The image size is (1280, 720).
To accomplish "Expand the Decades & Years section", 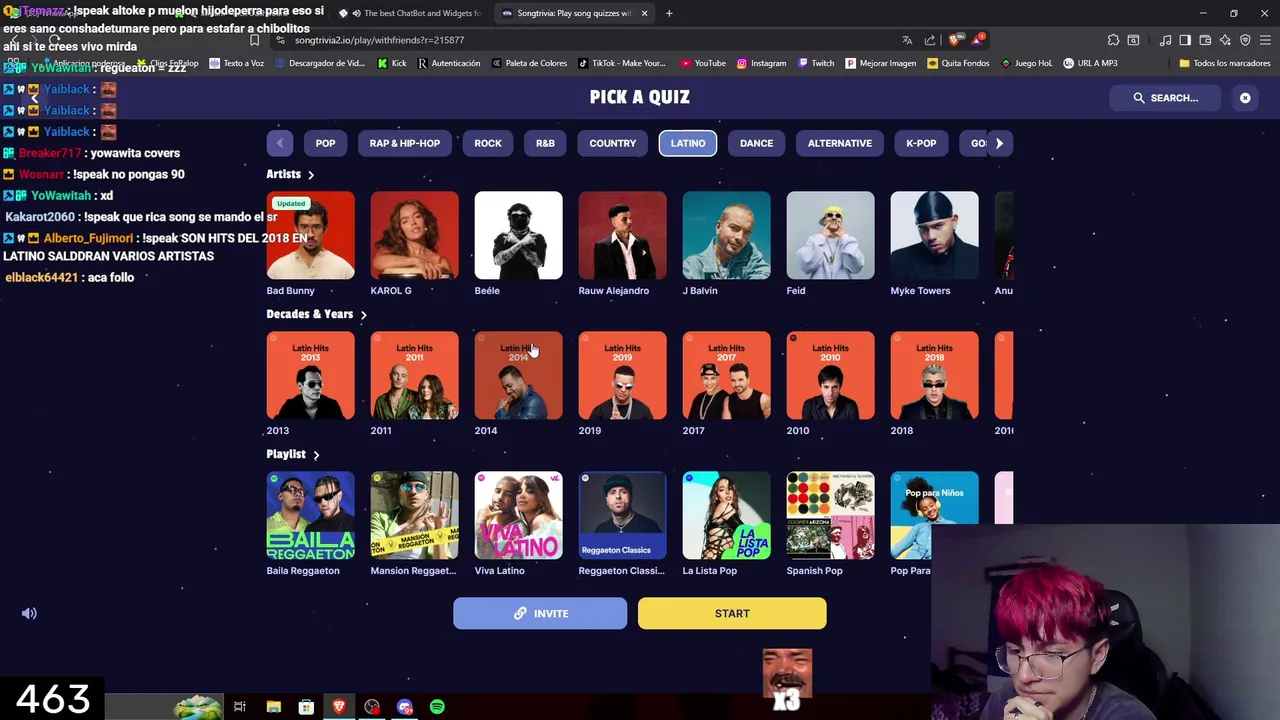I will pyautogui.click(x=316, y=314).
